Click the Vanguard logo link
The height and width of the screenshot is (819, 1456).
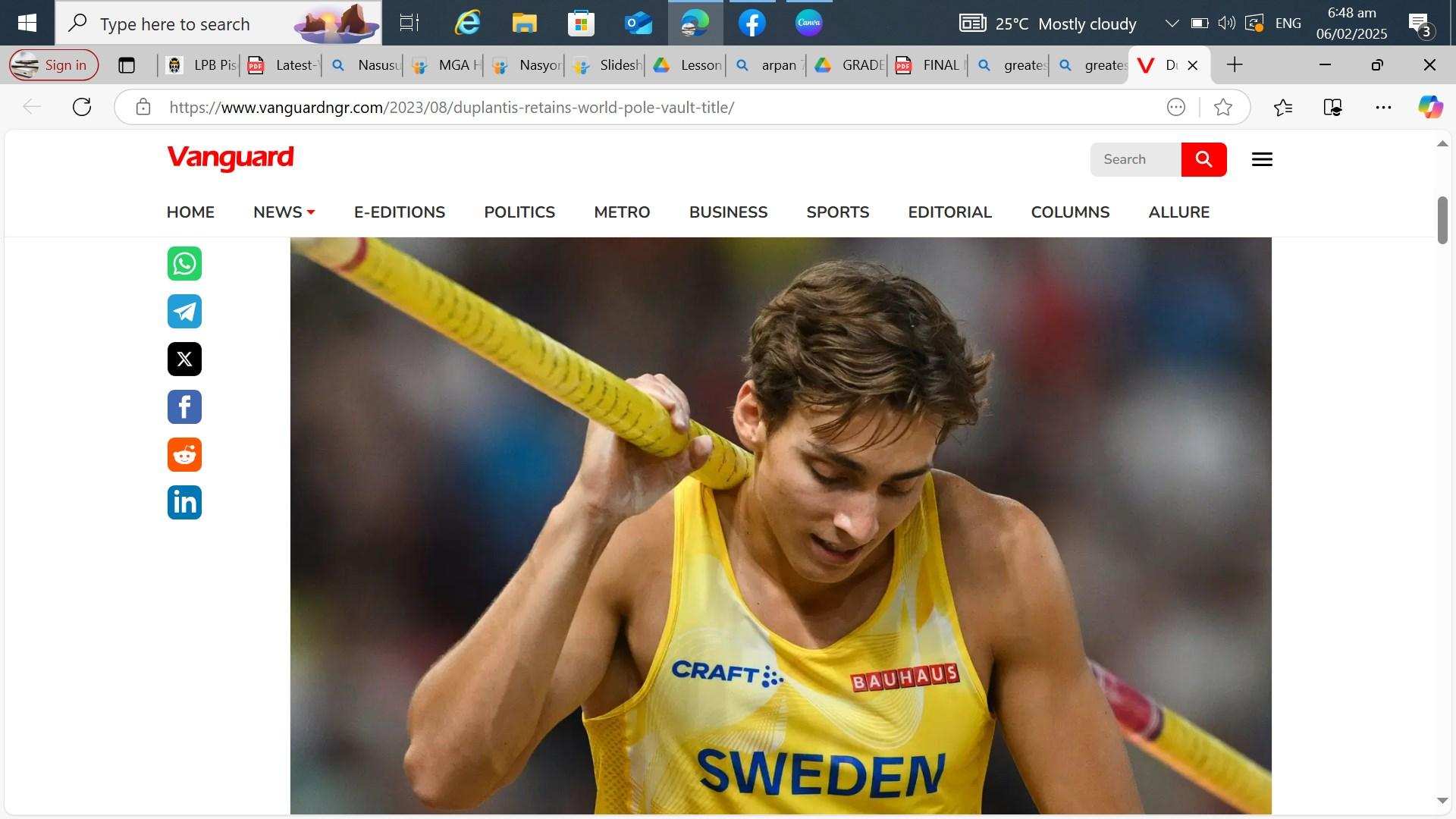(230, 158)
